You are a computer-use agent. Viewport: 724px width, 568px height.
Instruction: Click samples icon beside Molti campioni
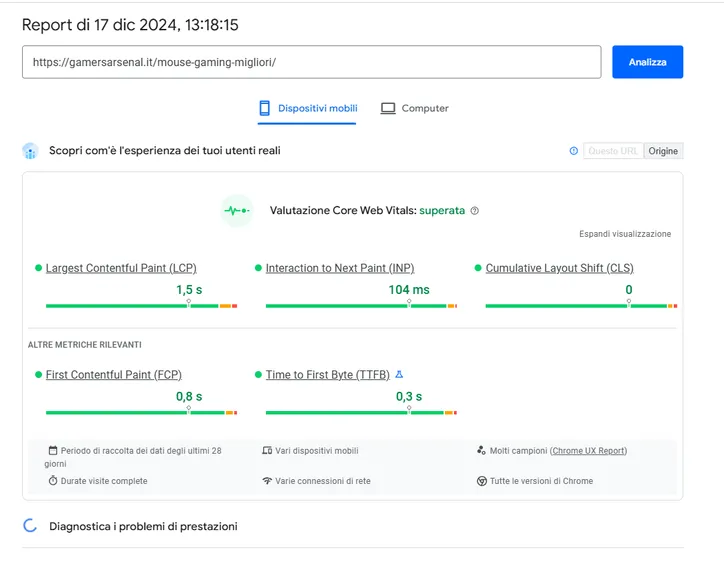pyautogui.click(x=481, y=450)
